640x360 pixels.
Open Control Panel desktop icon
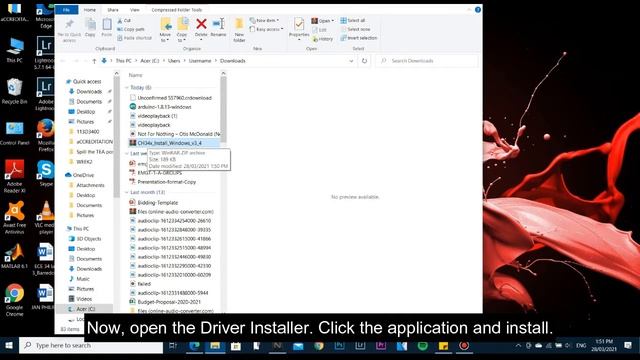coord(15,133)
